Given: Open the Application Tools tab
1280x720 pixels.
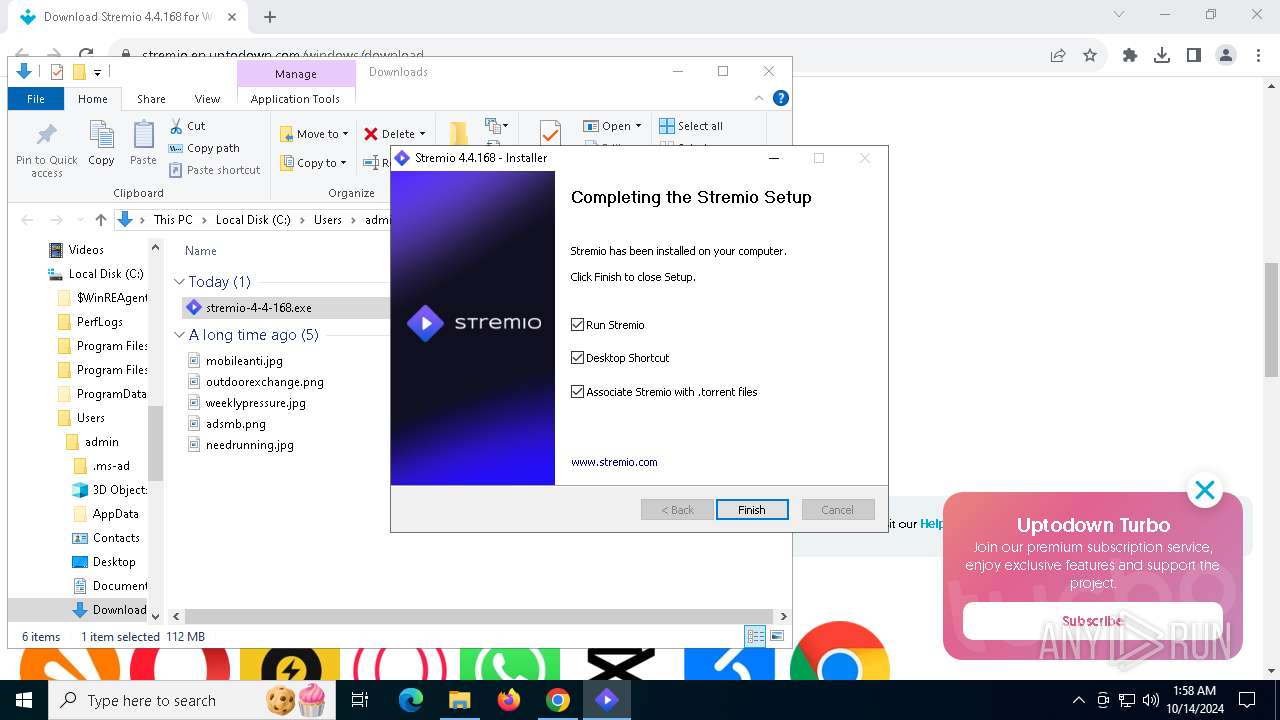Looking at the screenshot, I should coord(295,99).
